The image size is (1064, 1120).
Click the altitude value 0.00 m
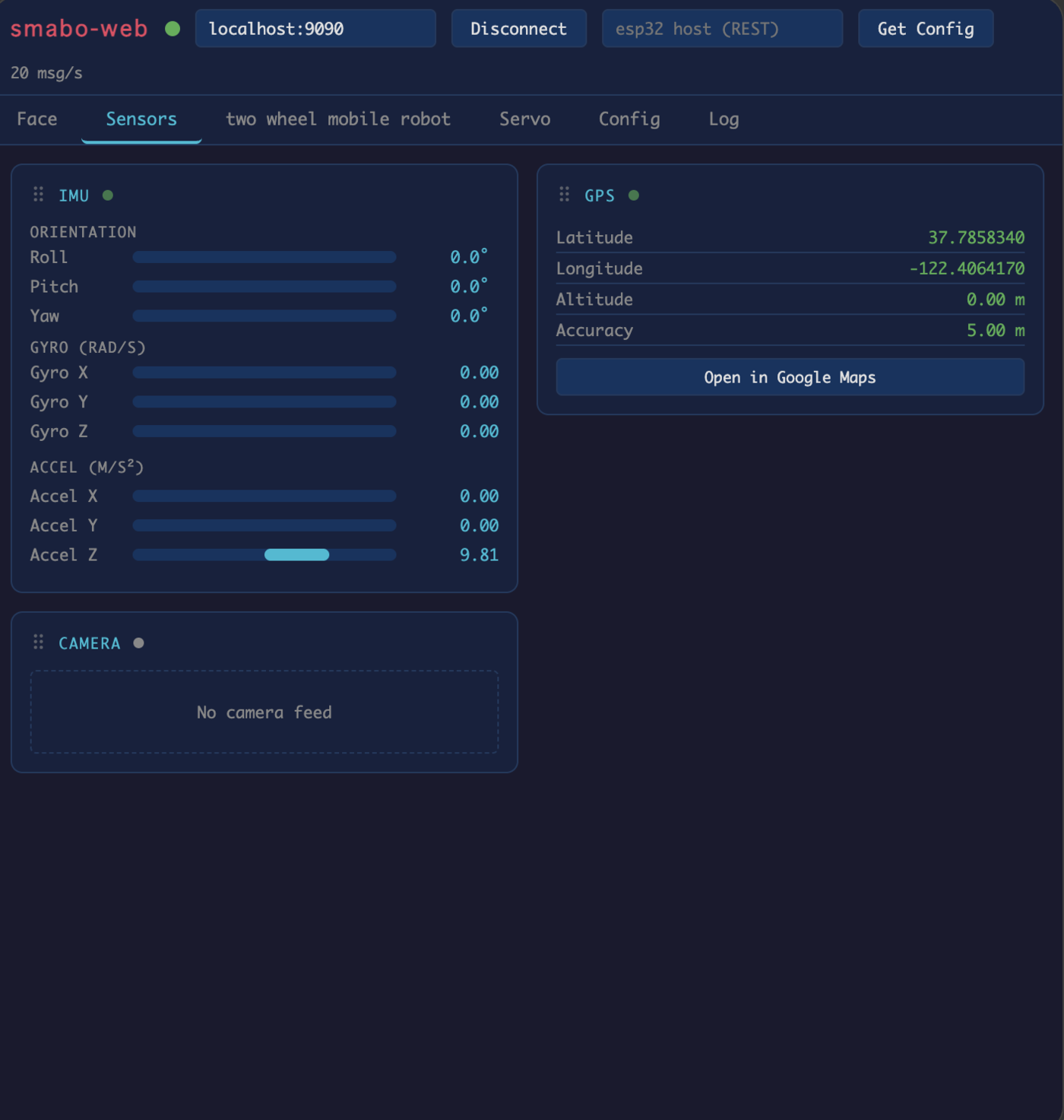(996, 300)
